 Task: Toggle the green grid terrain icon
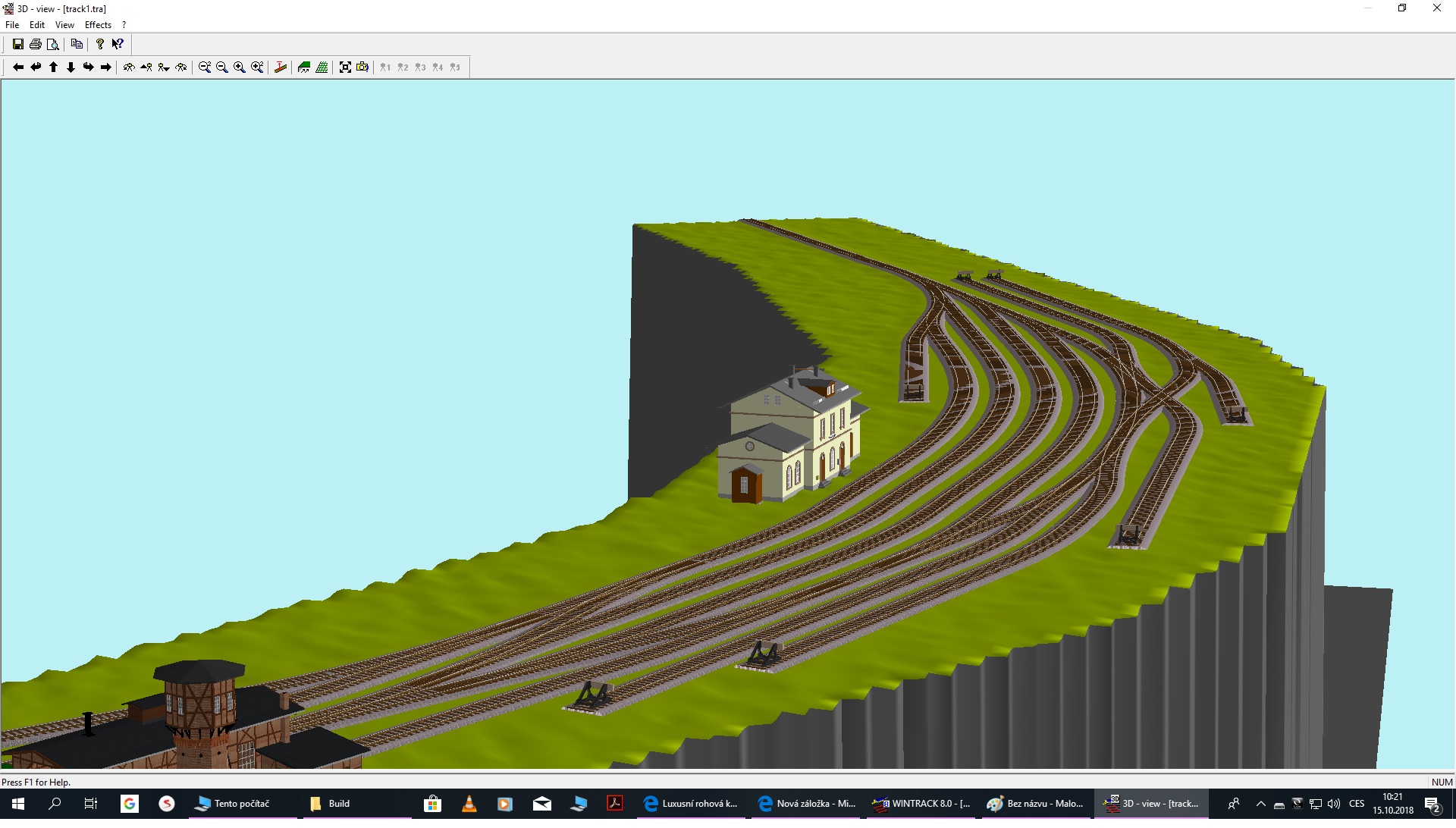point(322,67)
